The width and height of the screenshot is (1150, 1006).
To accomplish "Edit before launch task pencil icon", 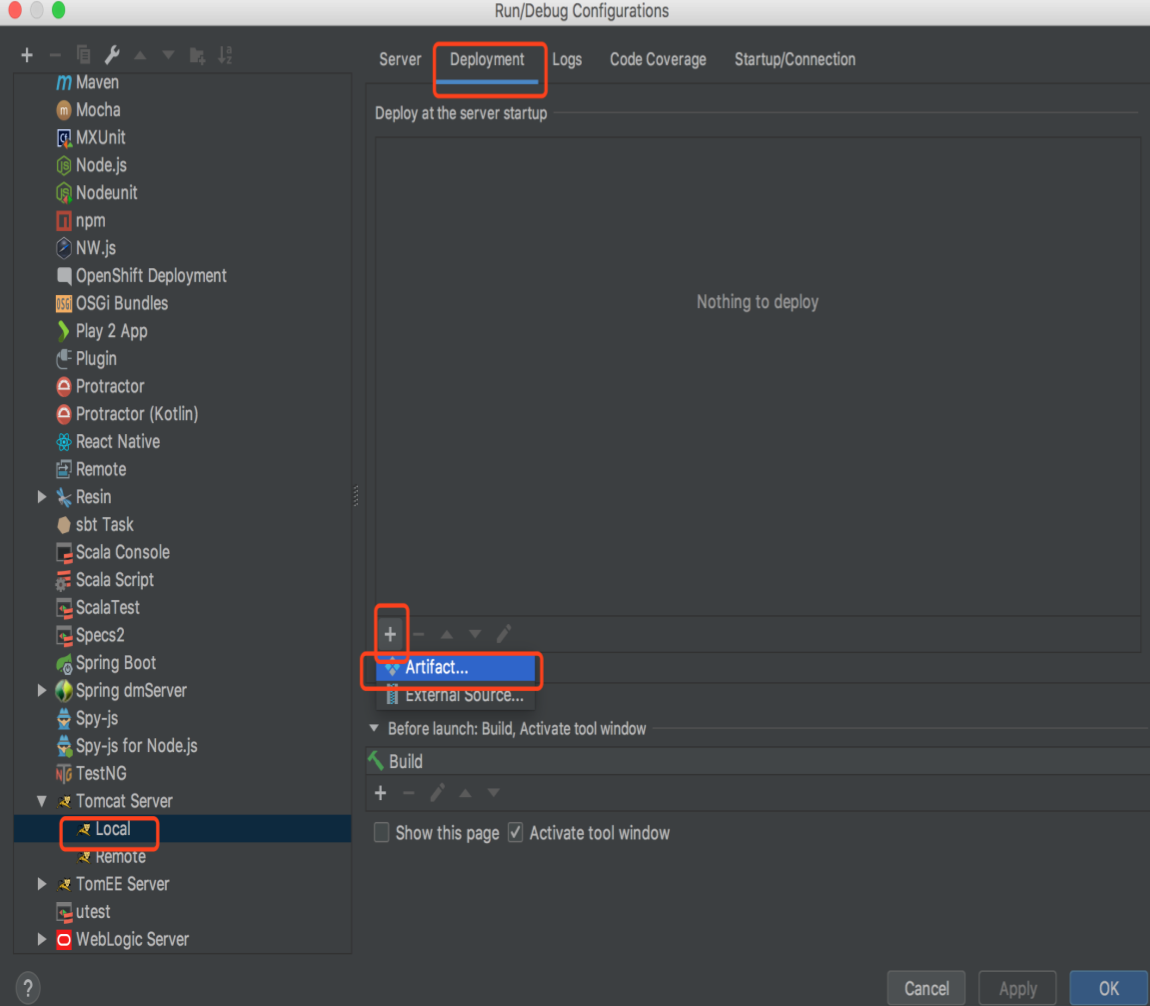I will point(437,793).
